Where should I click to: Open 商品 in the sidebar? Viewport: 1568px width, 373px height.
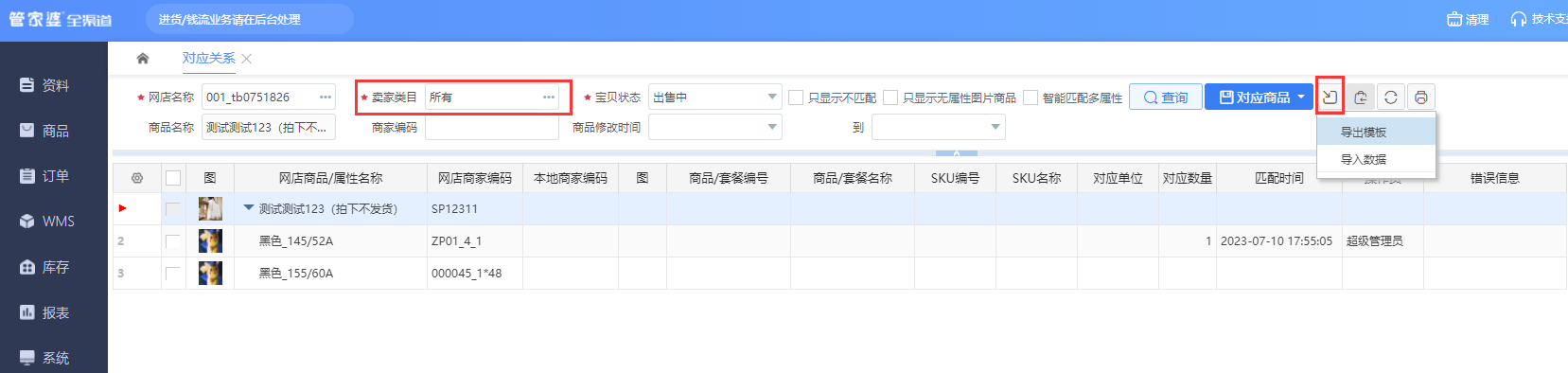tap(45, 131)
